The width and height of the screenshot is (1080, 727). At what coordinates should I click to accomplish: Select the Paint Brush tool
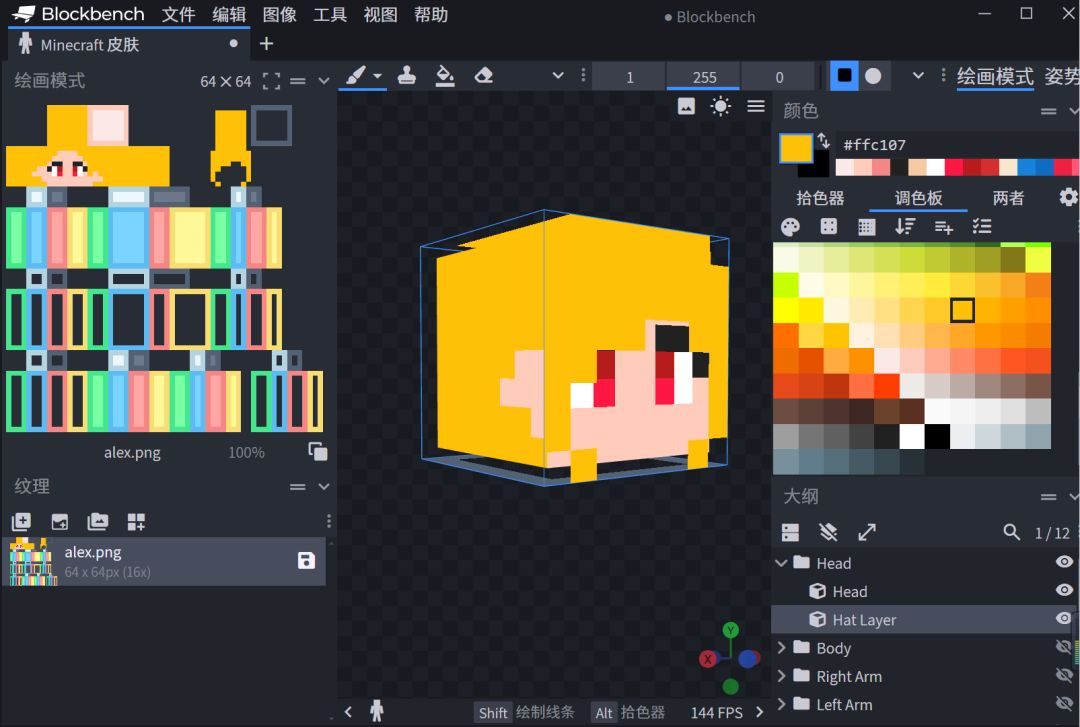pos(354,76)
